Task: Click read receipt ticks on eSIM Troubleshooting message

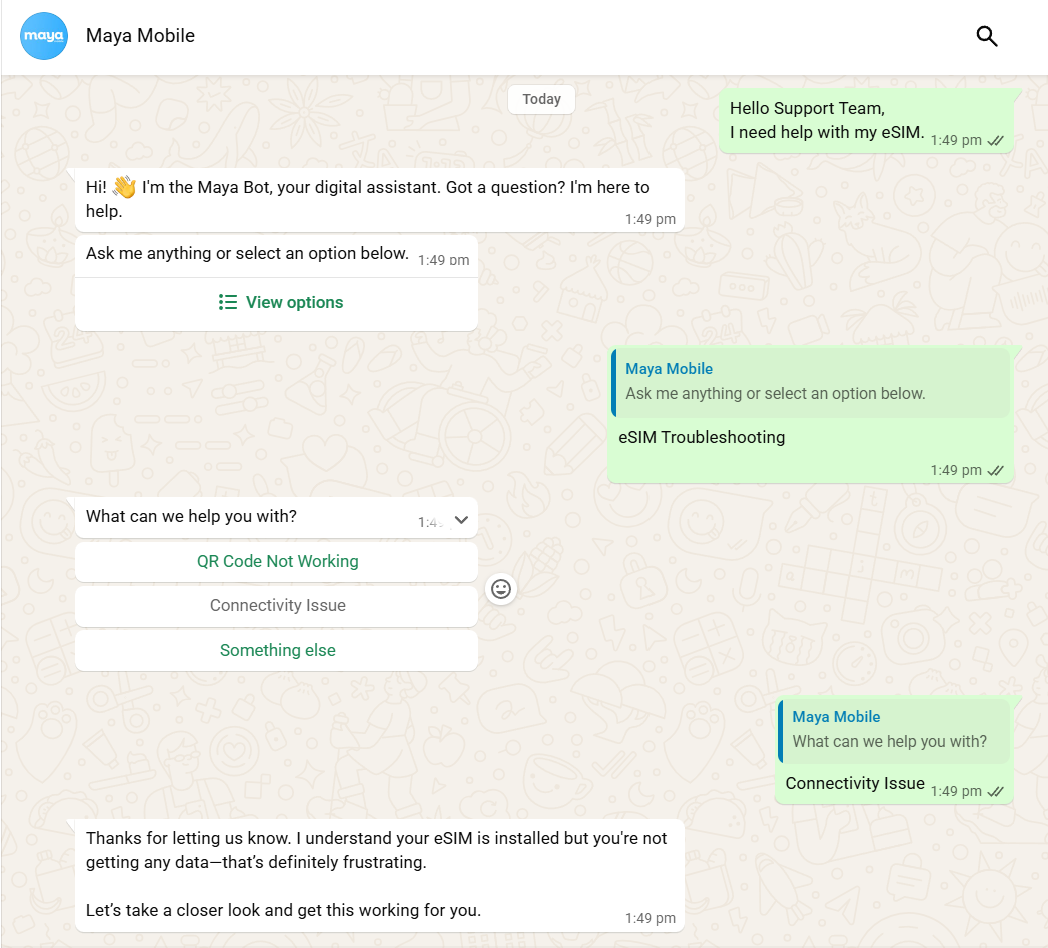Action: tap(996, 471)
